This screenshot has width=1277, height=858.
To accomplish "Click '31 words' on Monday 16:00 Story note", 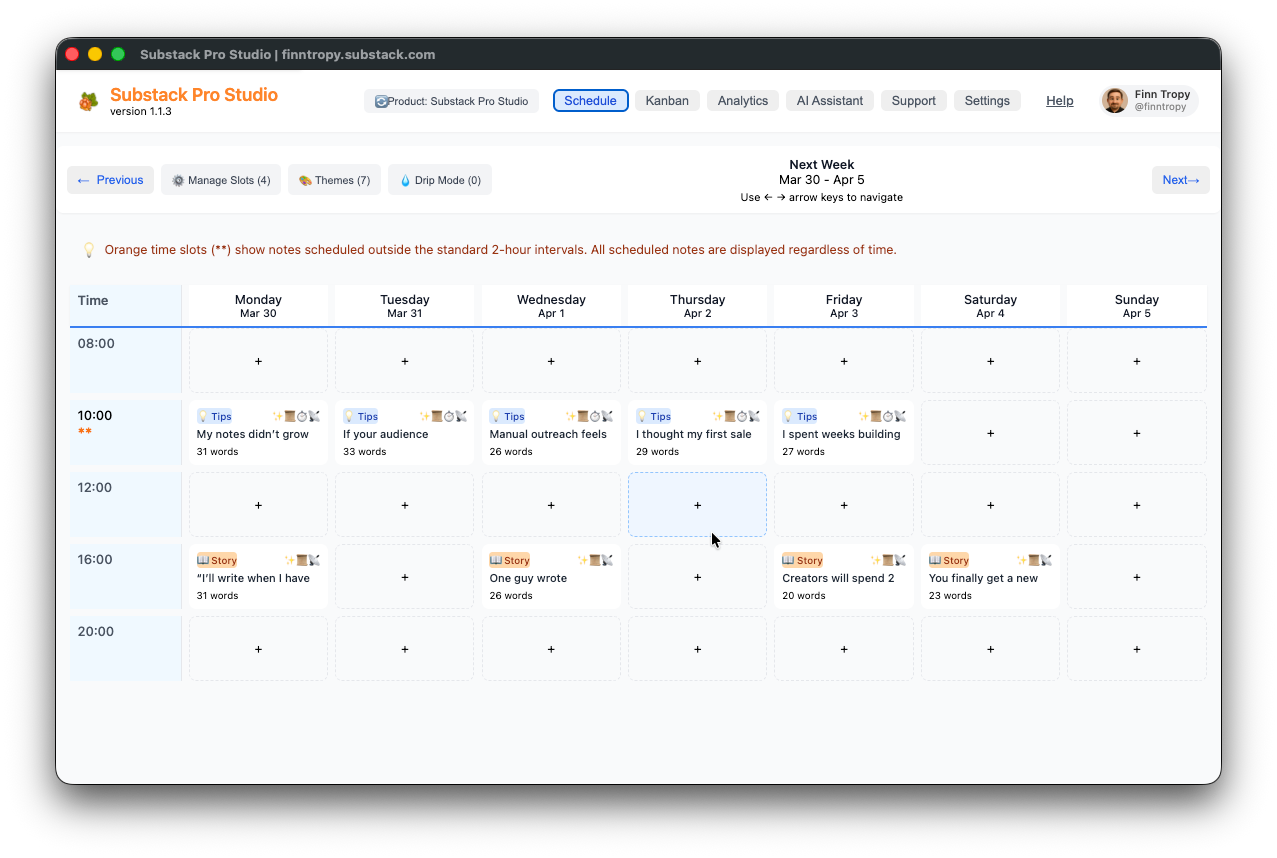I will tap(217, 596).
